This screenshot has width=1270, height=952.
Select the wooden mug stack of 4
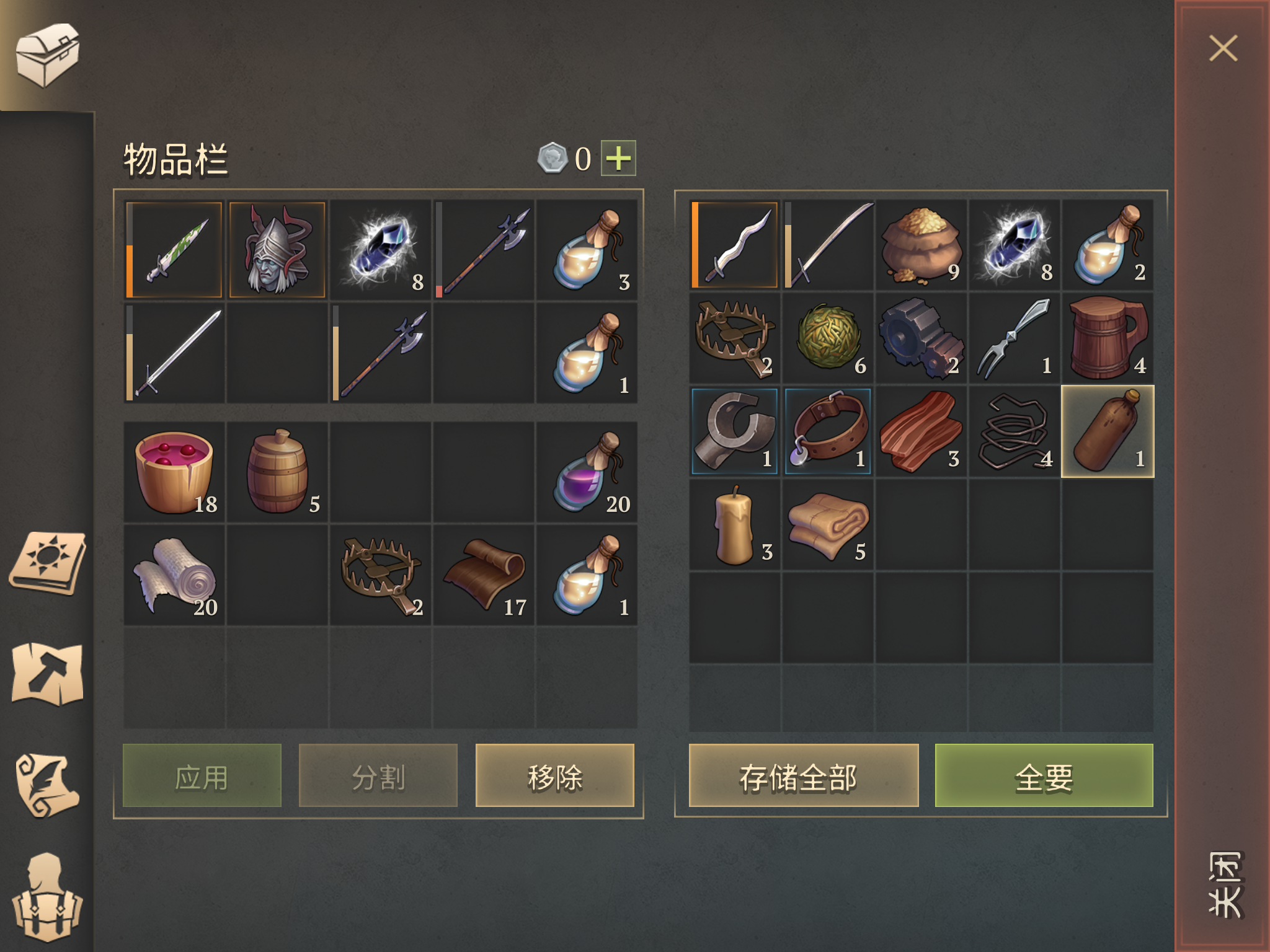[x=1108, y=338]
